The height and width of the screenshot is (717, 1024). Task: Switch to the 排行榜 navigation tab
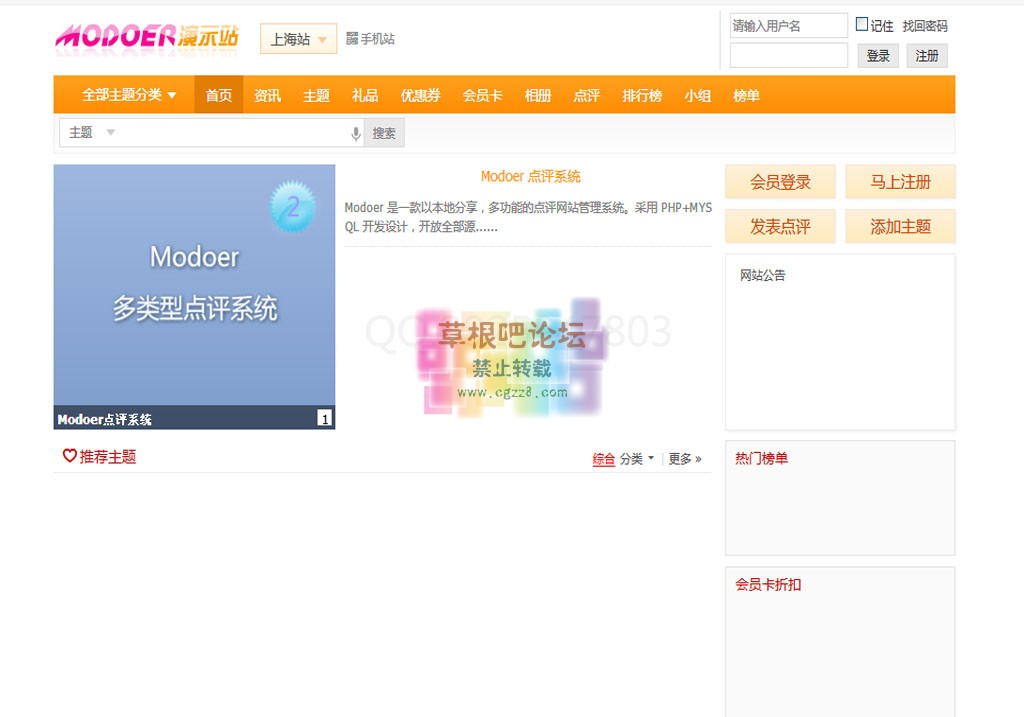point(642,95)
